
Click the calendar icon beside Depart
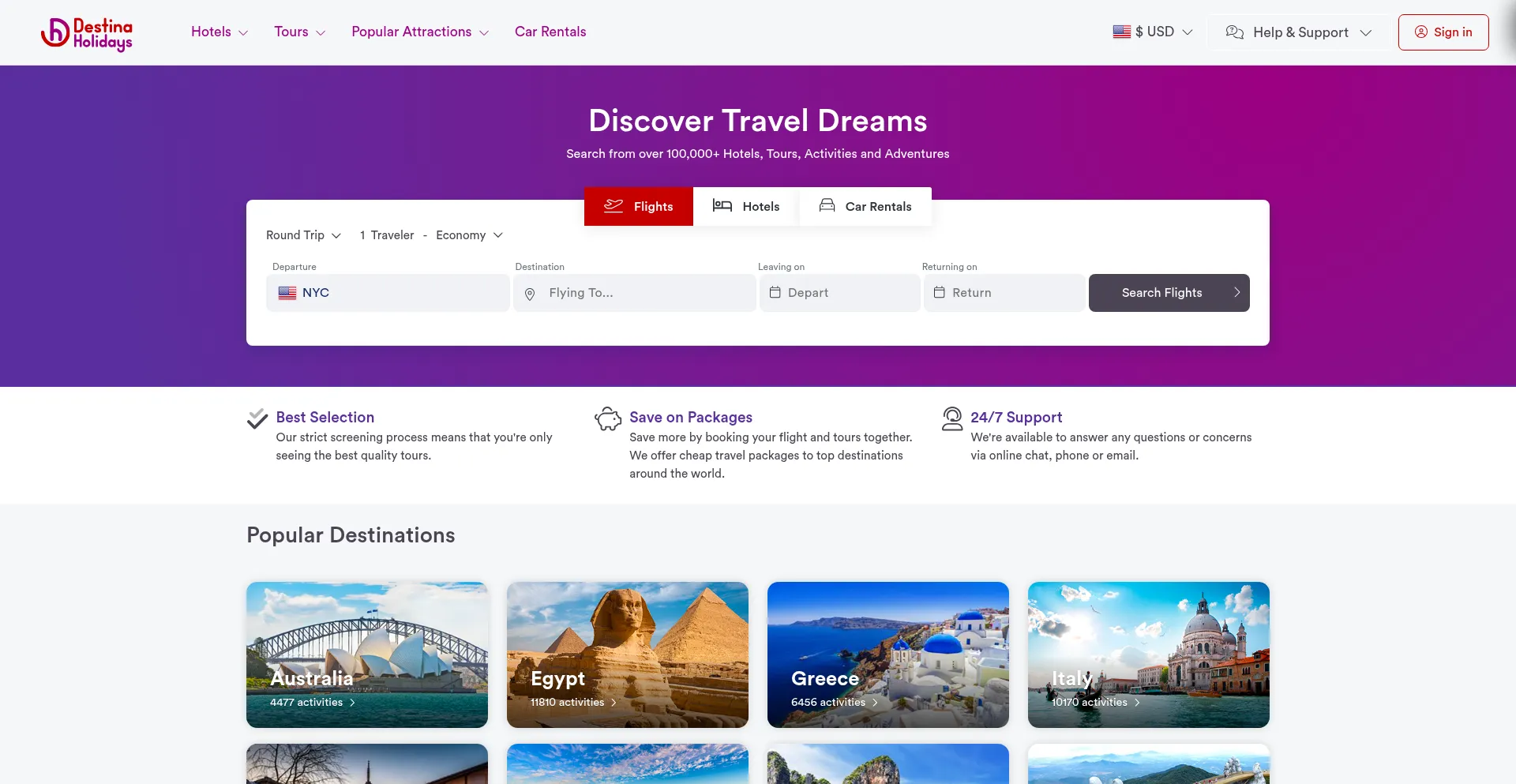coord(775,293)
